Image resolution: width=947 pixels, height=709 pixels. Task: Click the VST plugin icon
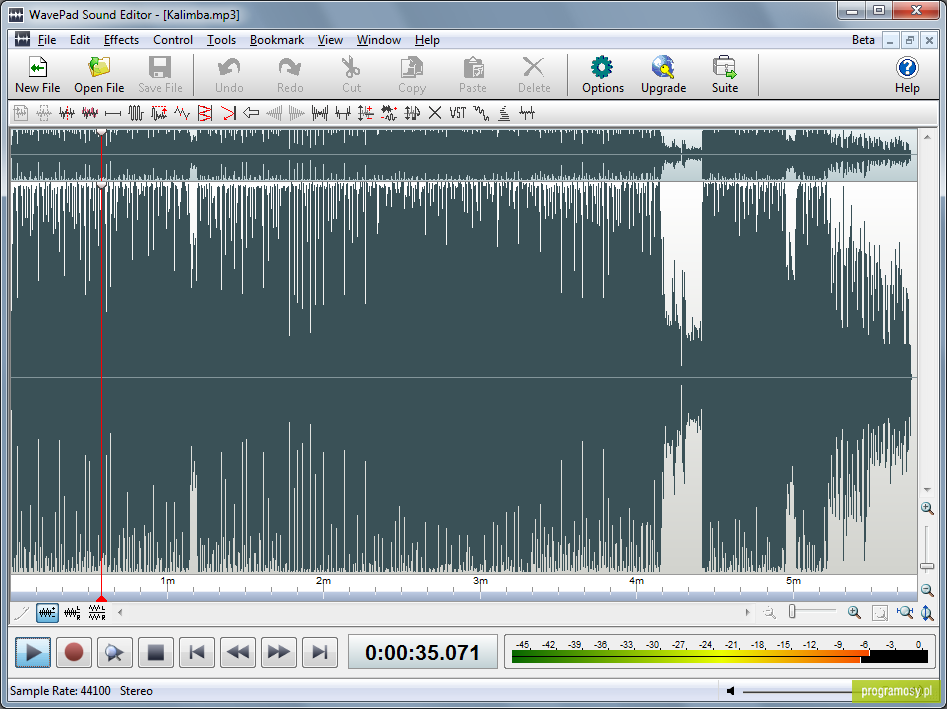[458, 113]
